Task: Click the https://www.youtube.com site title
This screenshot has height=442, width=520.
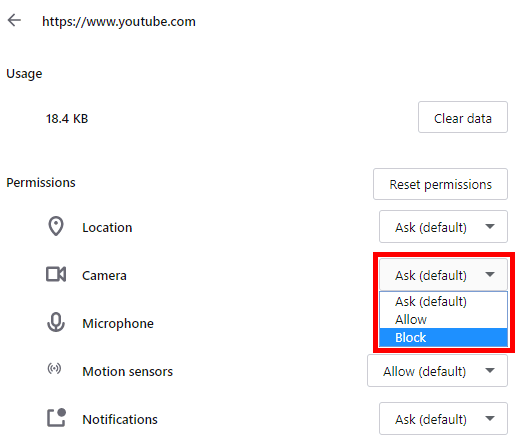Action: pyautogui.click(x=119, y=22)
